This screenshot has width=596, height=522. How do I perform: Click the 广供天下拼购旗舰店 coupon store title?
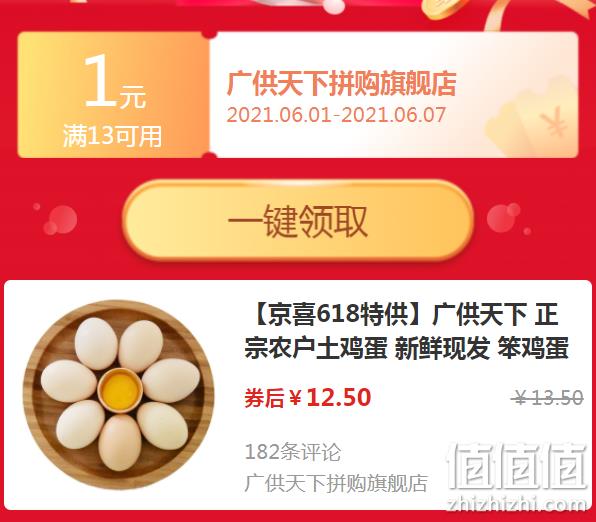[x=341, y=83]
